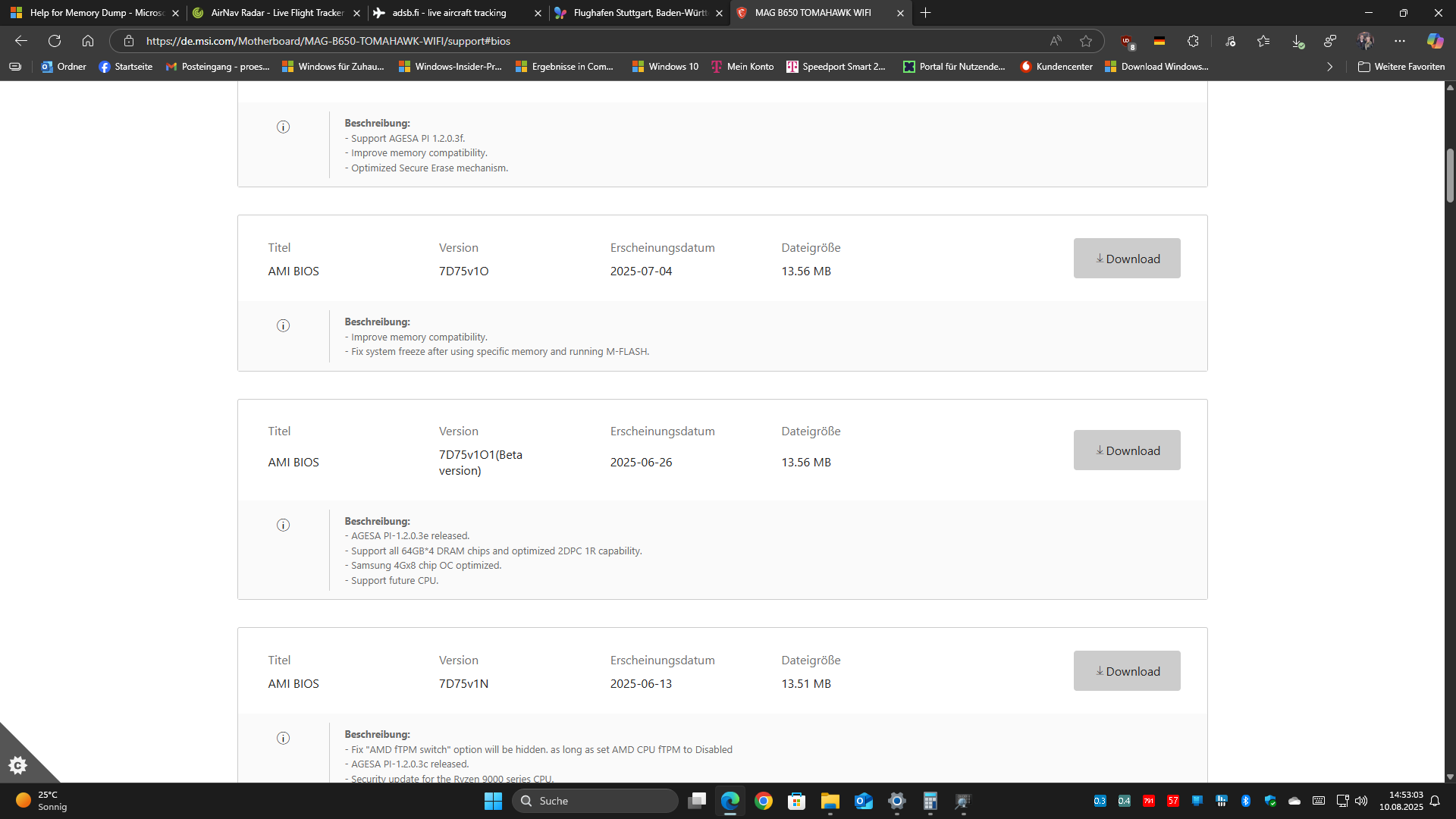Open the Windows 10 bookmark
The width and height of the screenshot is (1456, 819).
[665, 67]
